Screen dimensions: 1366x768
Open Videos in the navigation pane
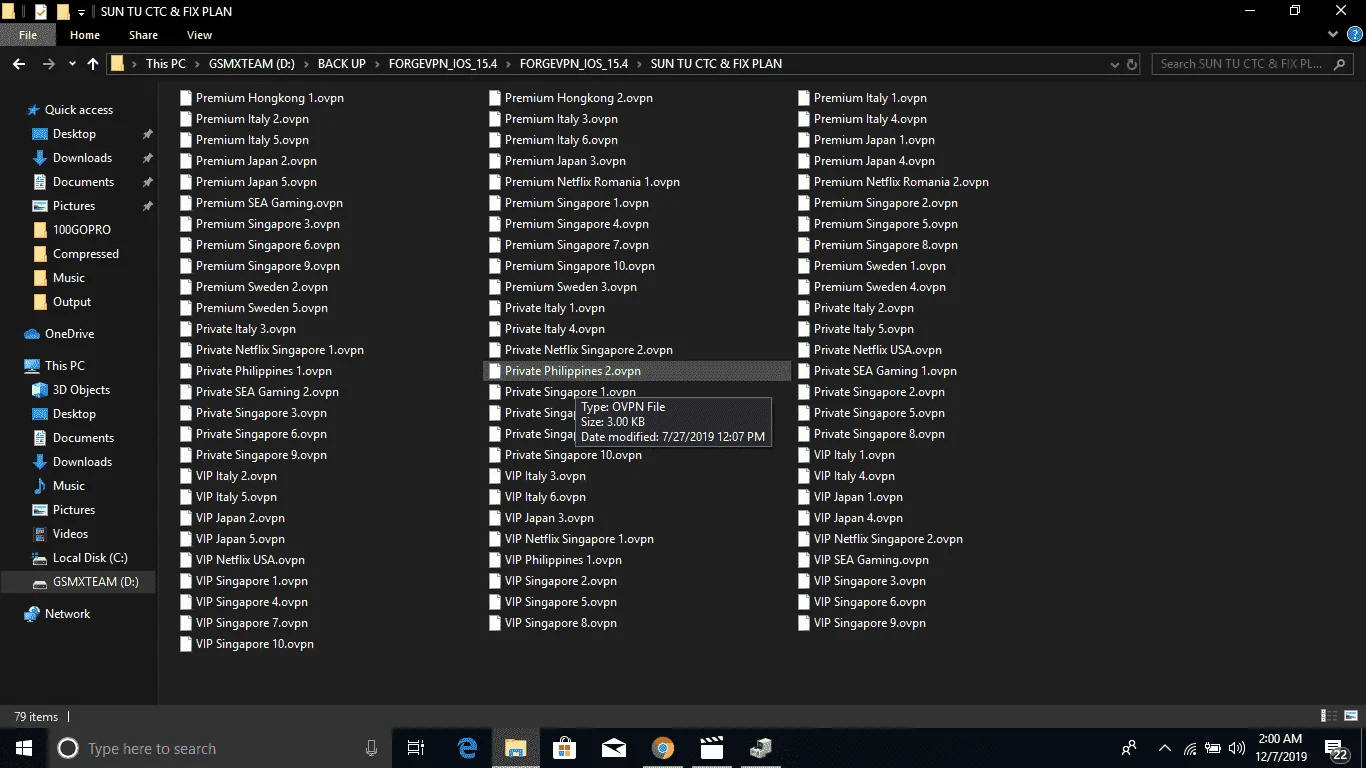(70, 534)
